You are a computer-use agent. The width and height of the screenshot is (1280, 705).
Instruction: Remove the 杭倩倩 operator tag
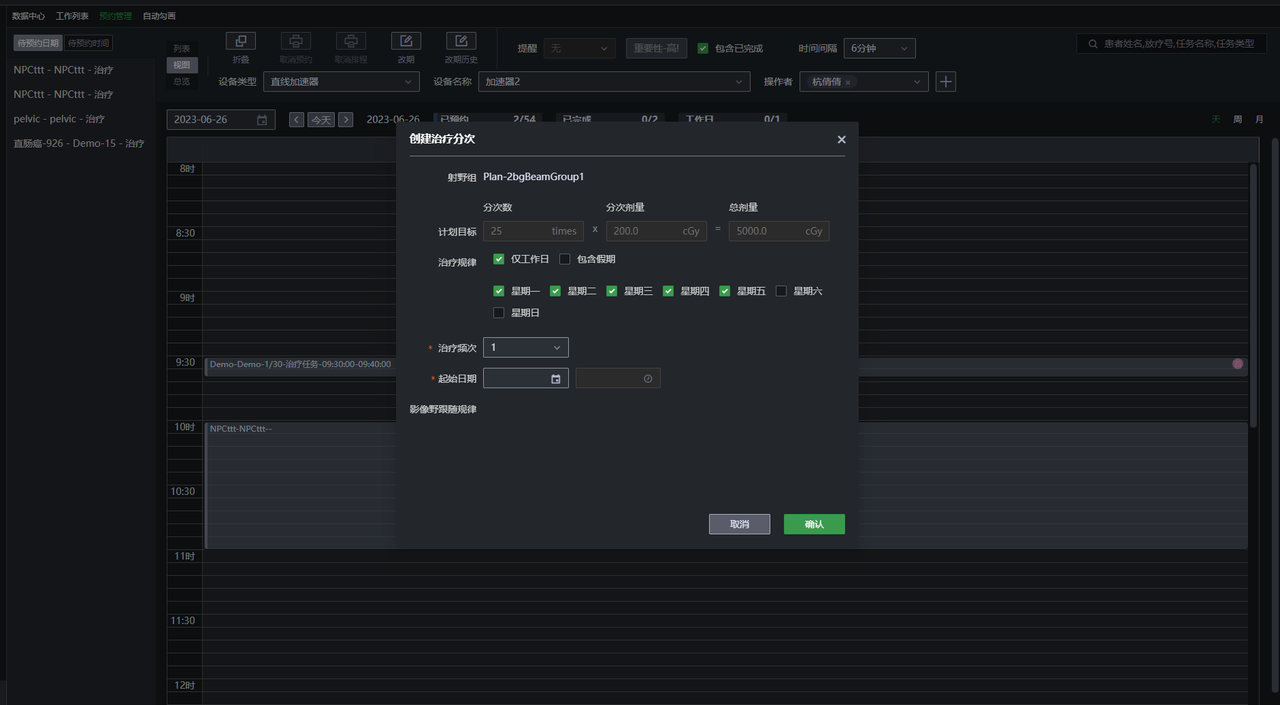848,82
